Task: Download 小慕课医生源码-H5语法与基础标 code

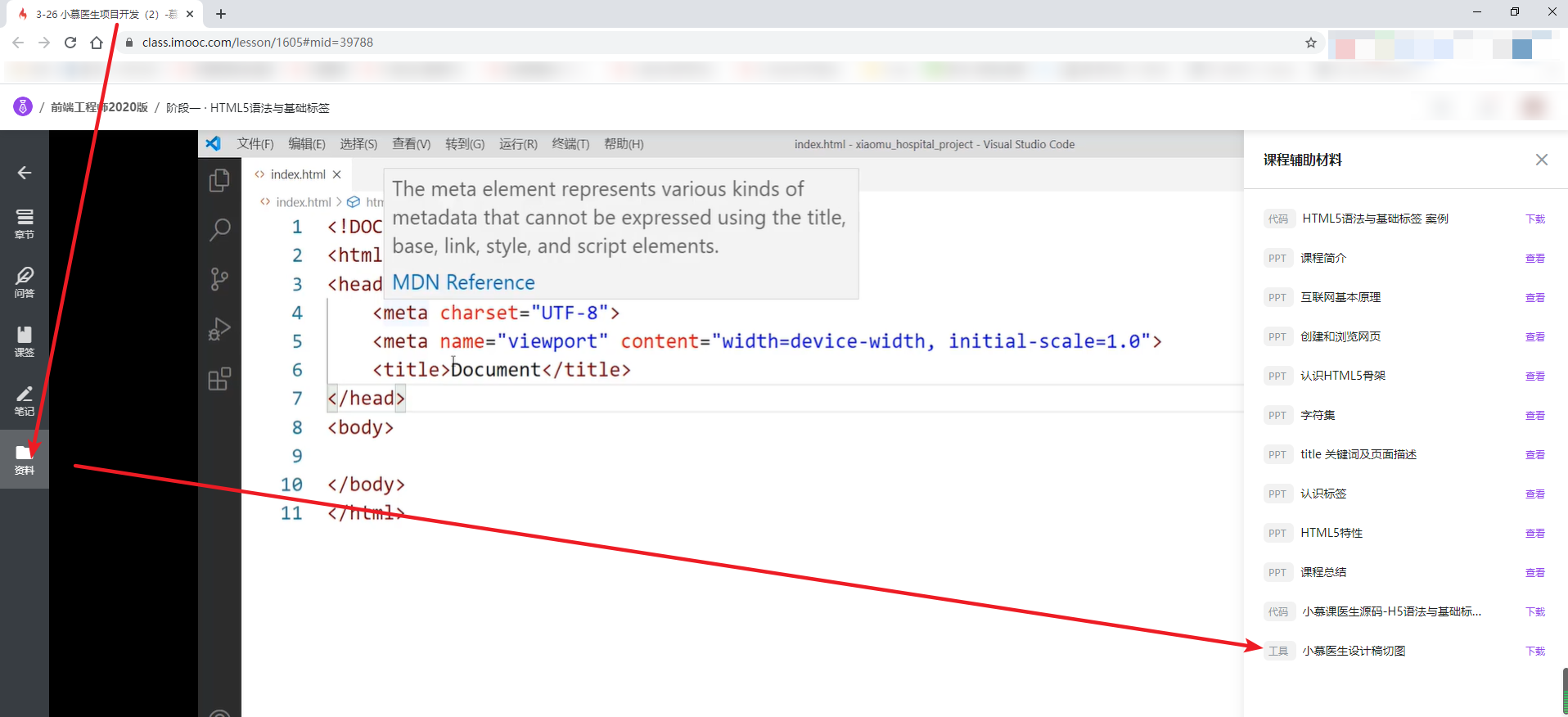Action: 1535,612
